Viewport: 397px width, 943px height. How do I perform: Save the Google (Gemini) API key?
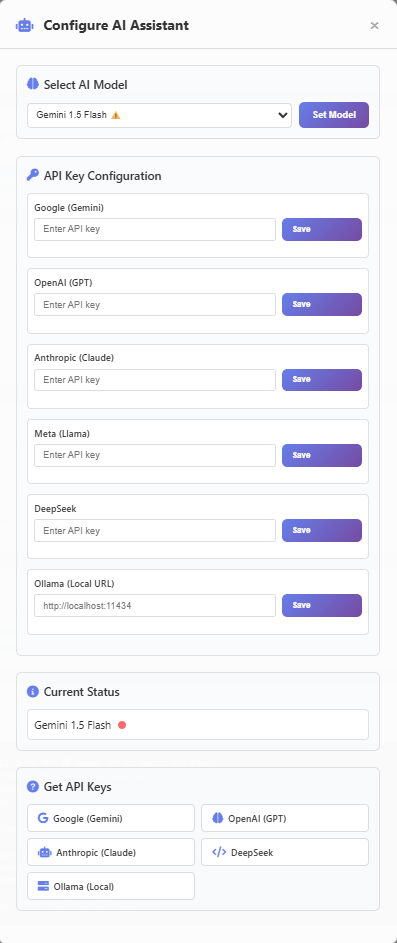coord(322,229)
